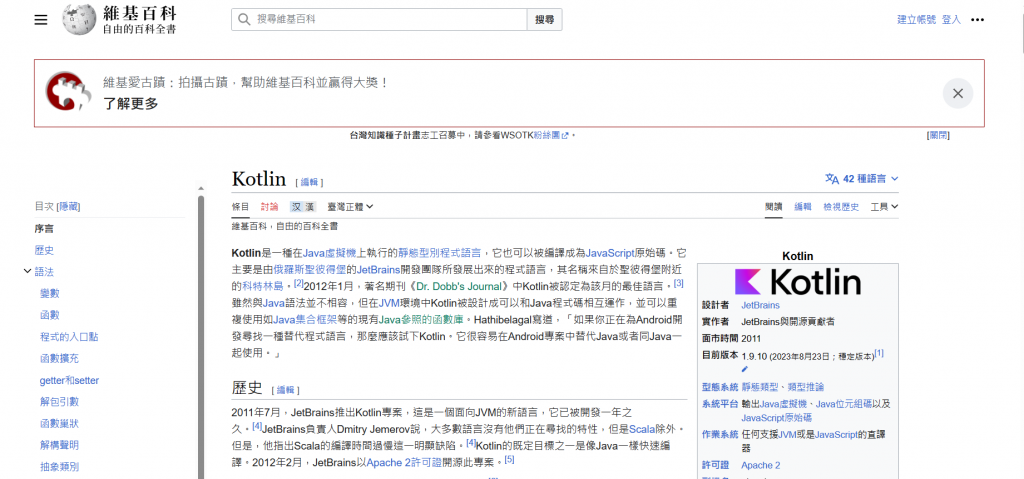
Task: Click the 編輯 link beside 歷史 heading
Action: [285, 390]
